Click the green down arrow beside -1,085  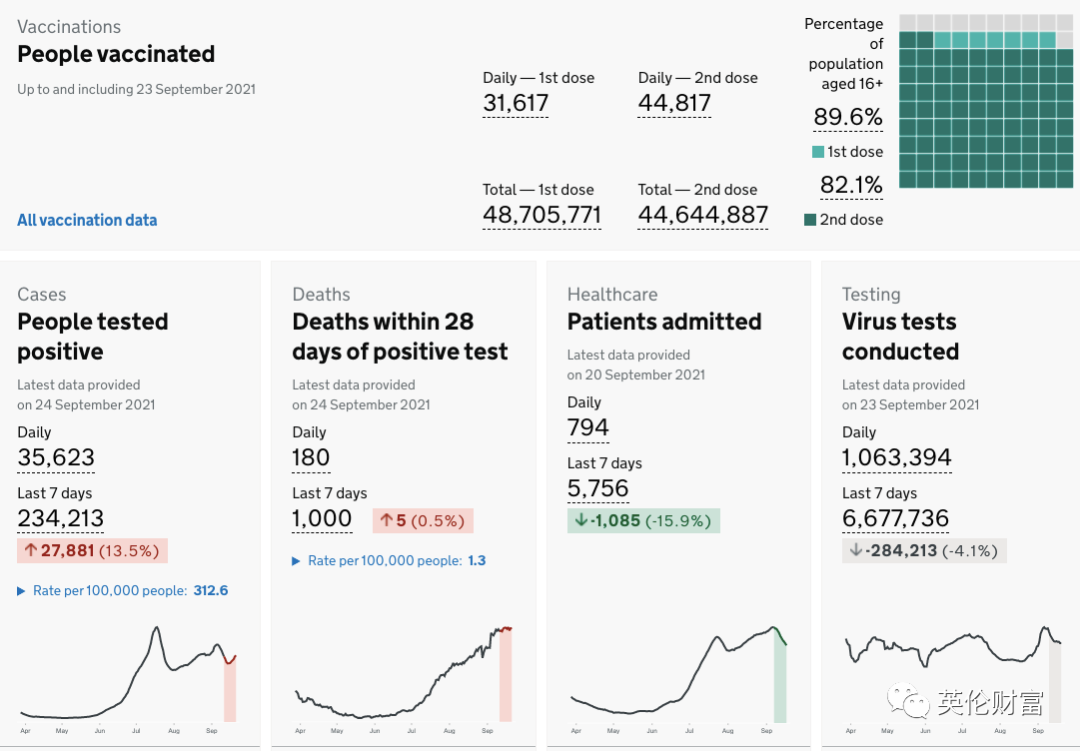[581, 520]
